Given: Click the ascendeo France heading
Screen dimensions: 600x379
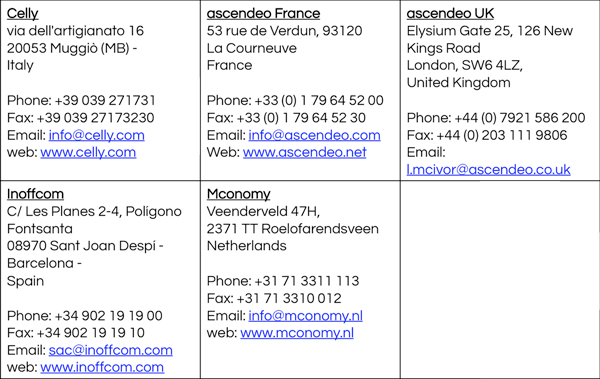Looking at the screenshot, I should tap(263, 13).
